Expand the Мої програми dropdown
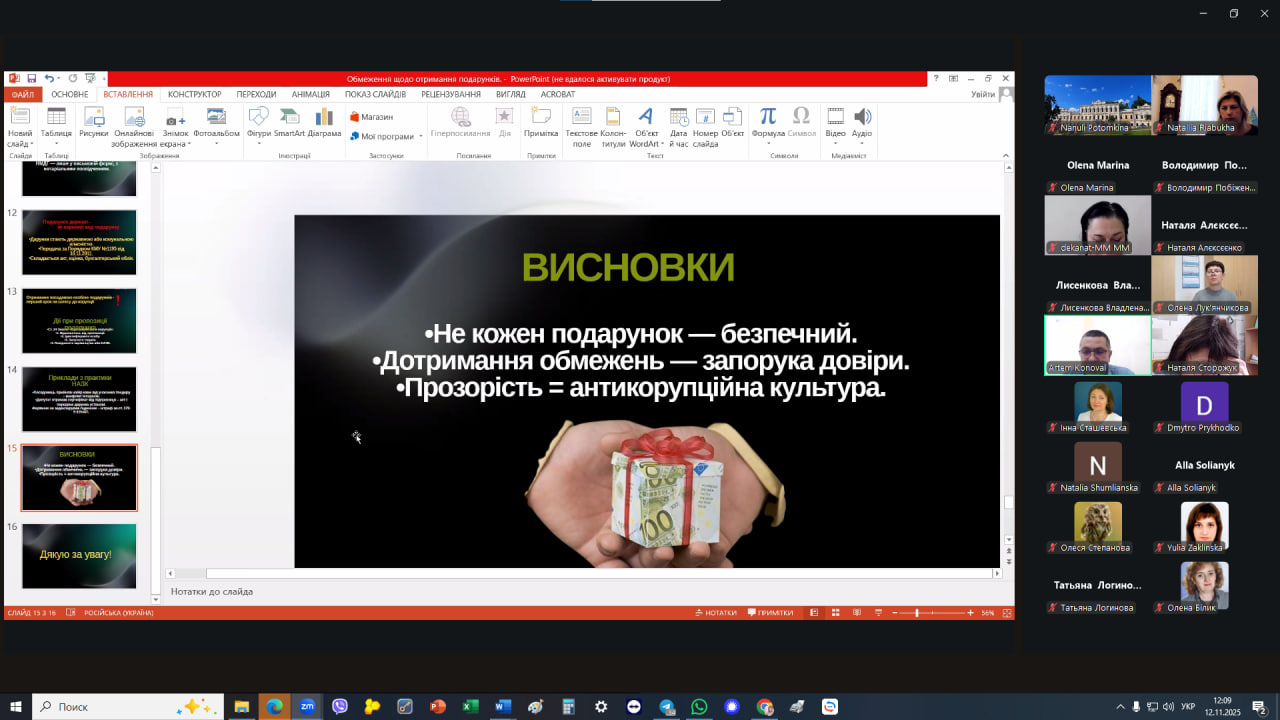Image resolution: width=1280 pixels, height=720 pixels. [421, 137]
